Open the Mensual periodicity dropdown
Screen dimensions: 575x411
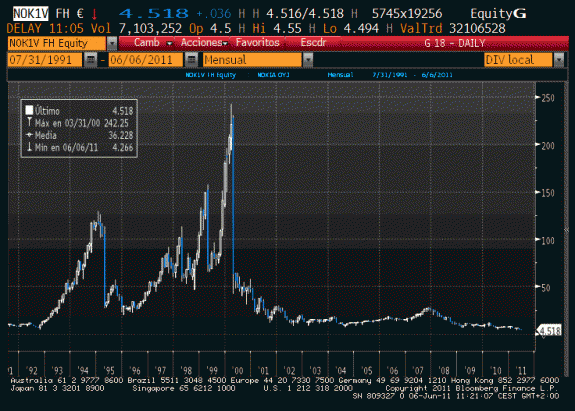pos(253,60)
